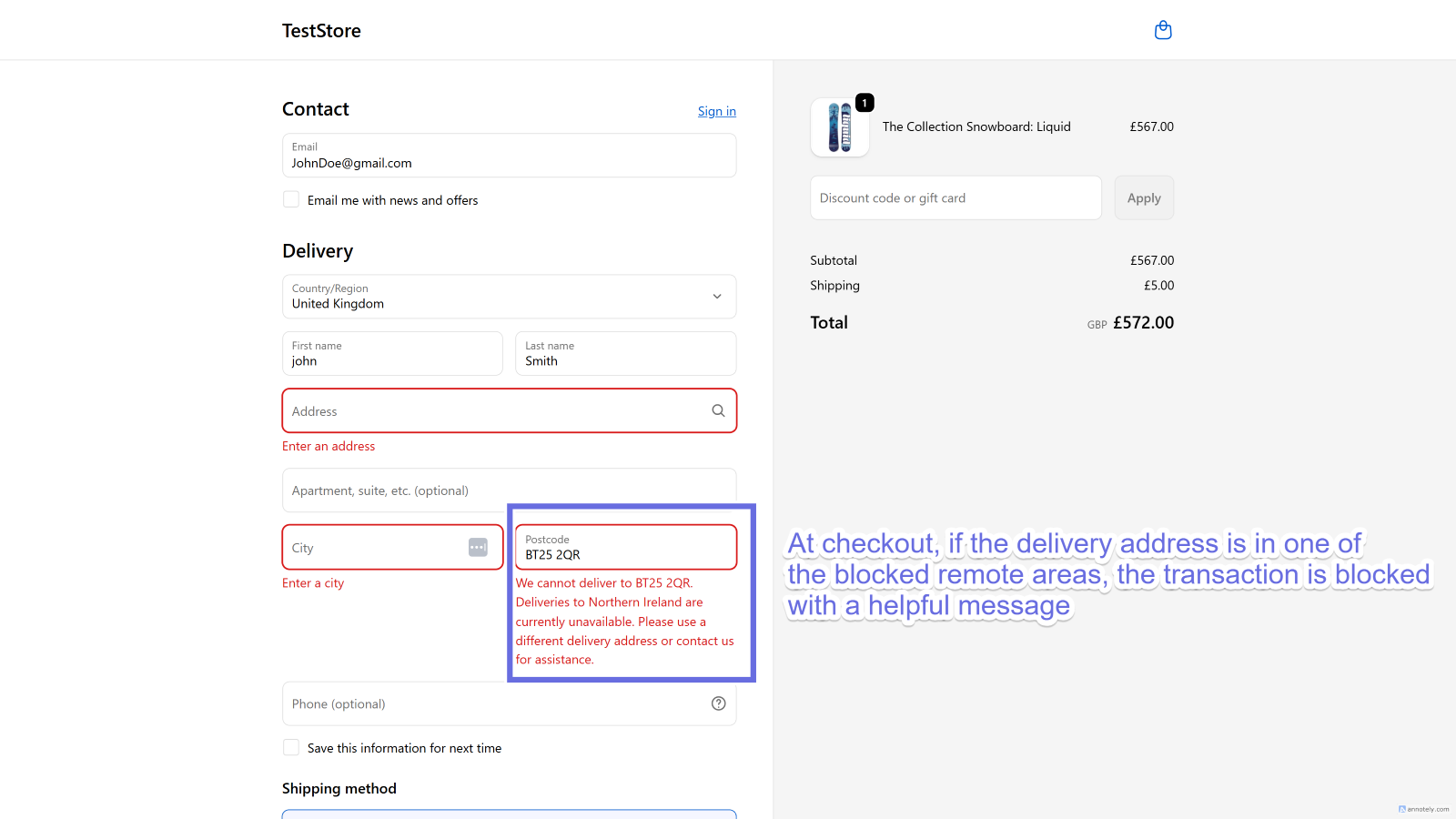Click the phone help question mark icon
The image size is (1456, 819).
point(718,703)
